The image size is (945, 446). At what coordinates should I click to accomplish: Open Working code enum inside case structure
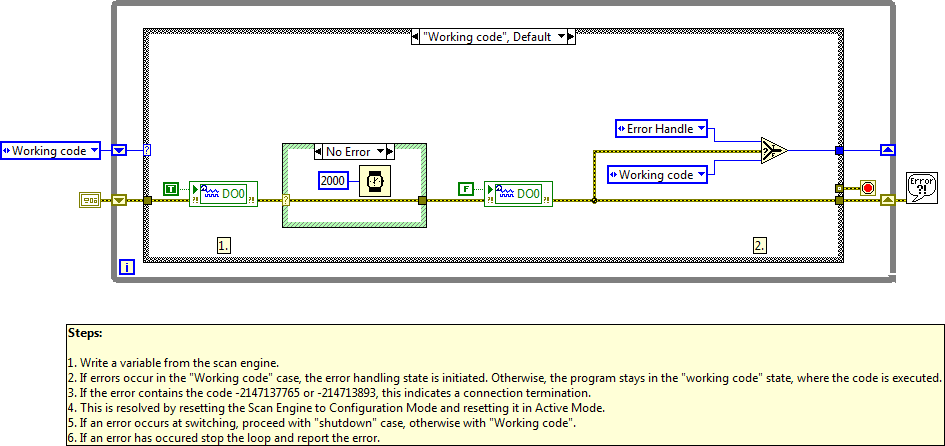pos(658,175)
